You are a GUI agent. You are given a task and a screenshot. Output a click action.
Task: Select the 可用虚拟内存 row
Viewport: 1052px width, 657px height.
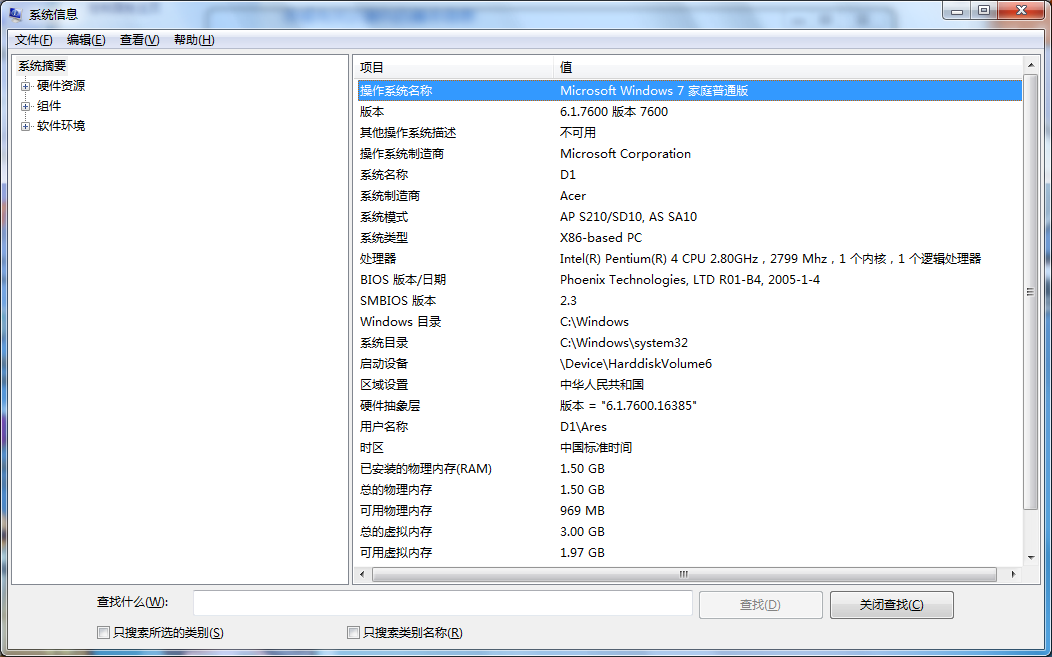[x=689, y=552]
